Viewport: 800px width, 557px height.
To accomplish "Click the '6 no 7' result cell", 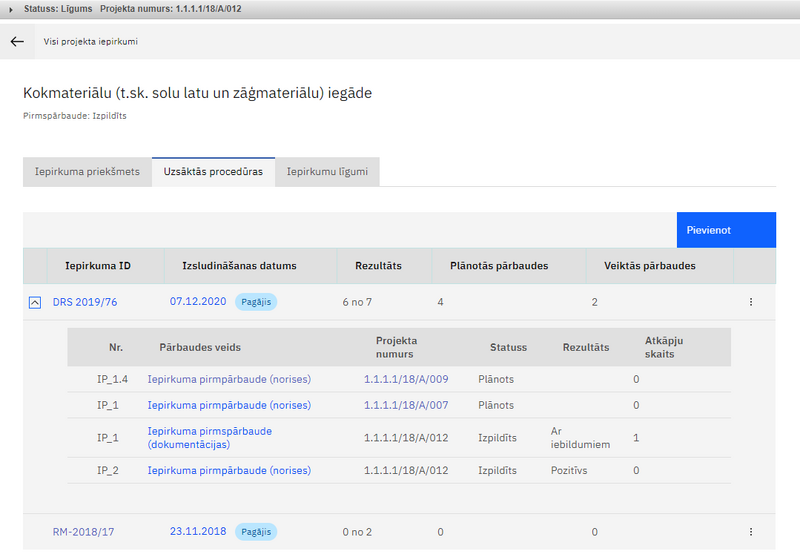I will (x=357, y=302).
